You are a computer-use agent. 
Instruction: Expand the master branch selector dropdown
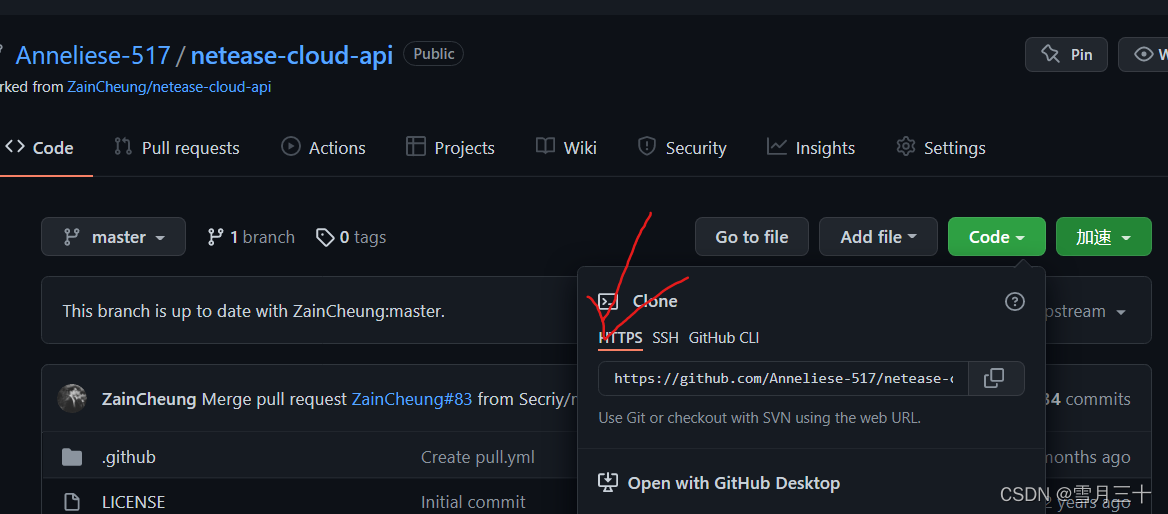tap(113, 237)
